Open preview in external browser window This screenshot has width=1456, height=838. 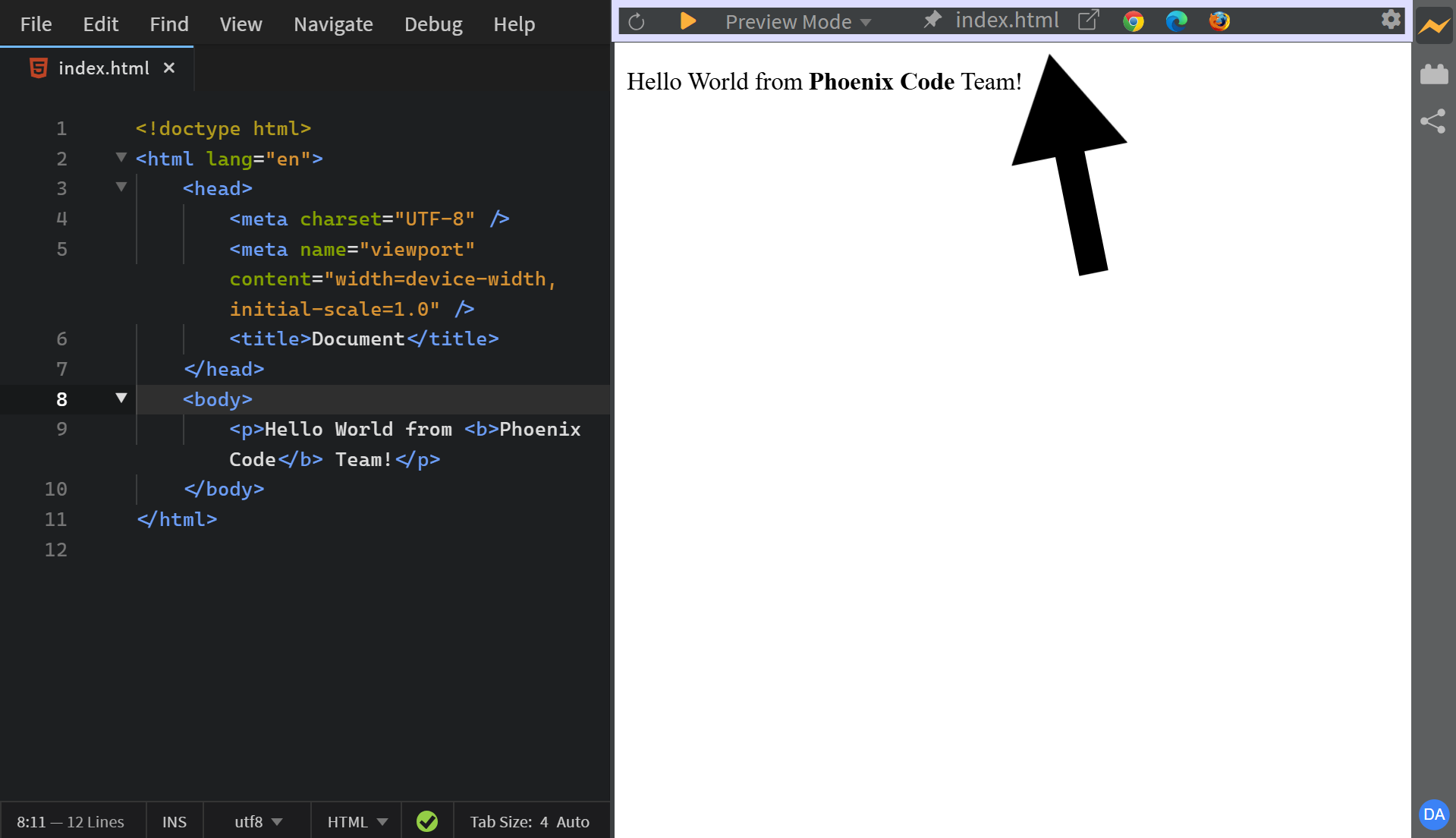click(x=1088, y=20)
